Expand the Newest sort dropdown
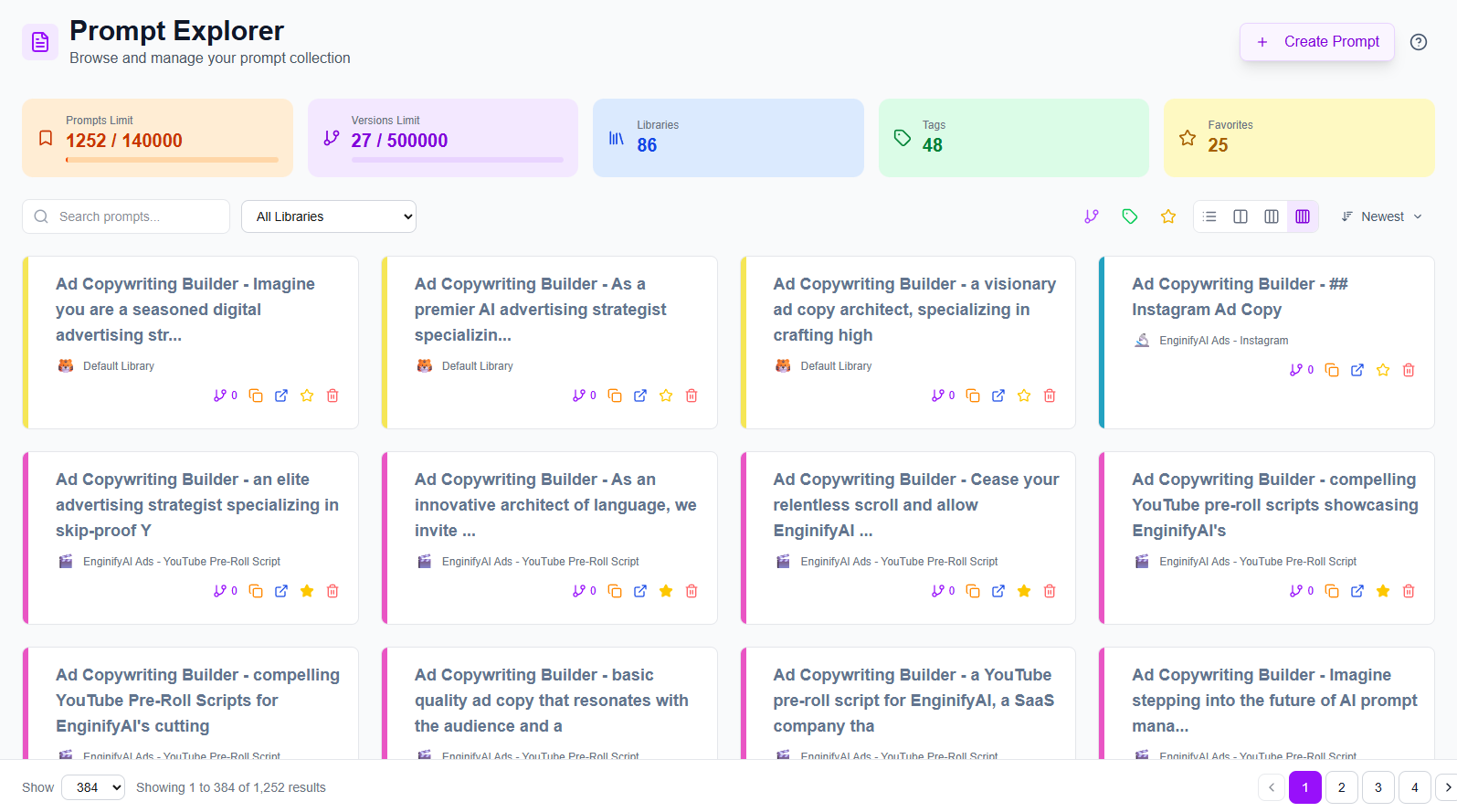 point(1381,216)
